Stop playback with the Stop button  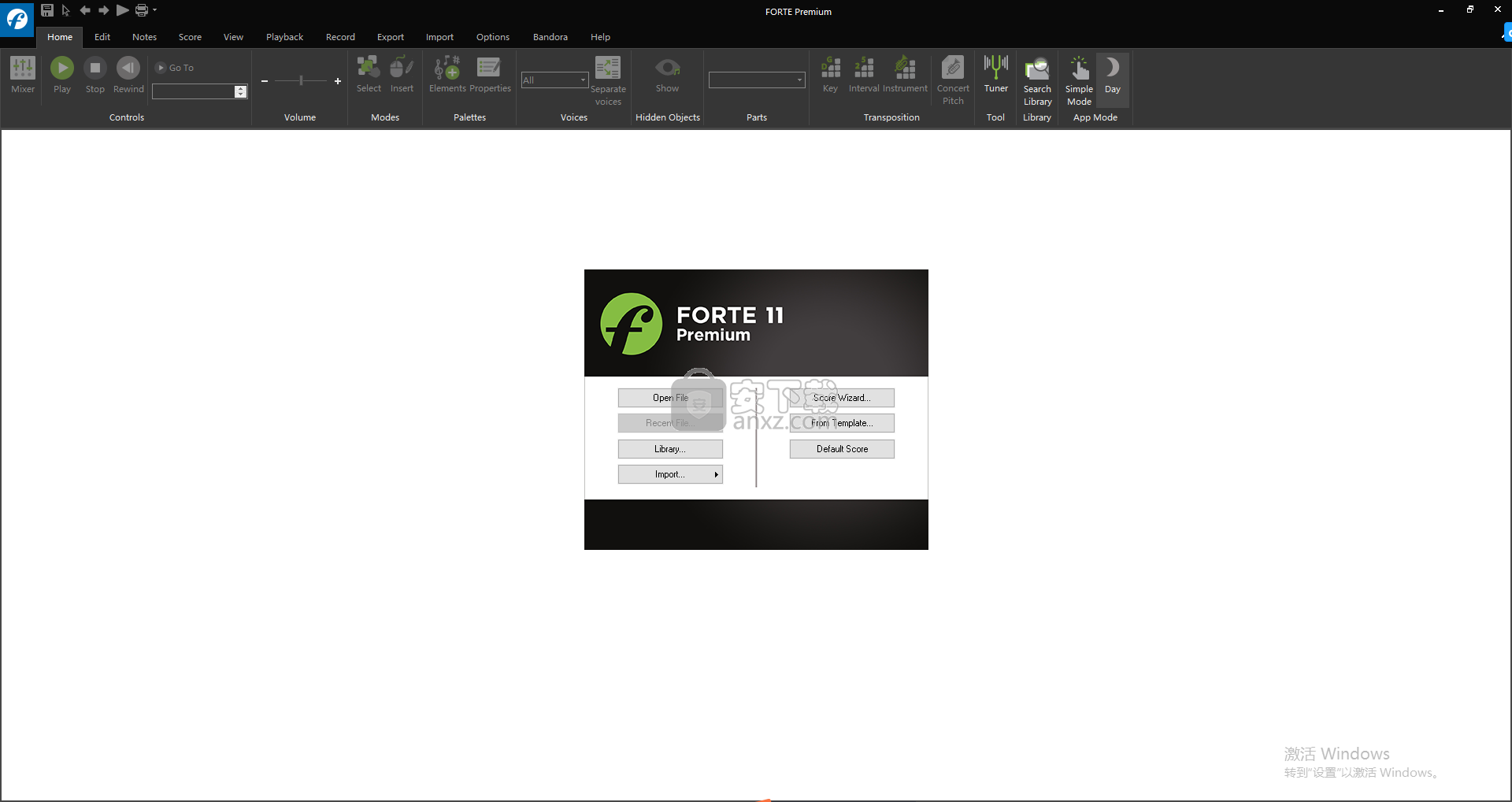[x=95, y=75]
